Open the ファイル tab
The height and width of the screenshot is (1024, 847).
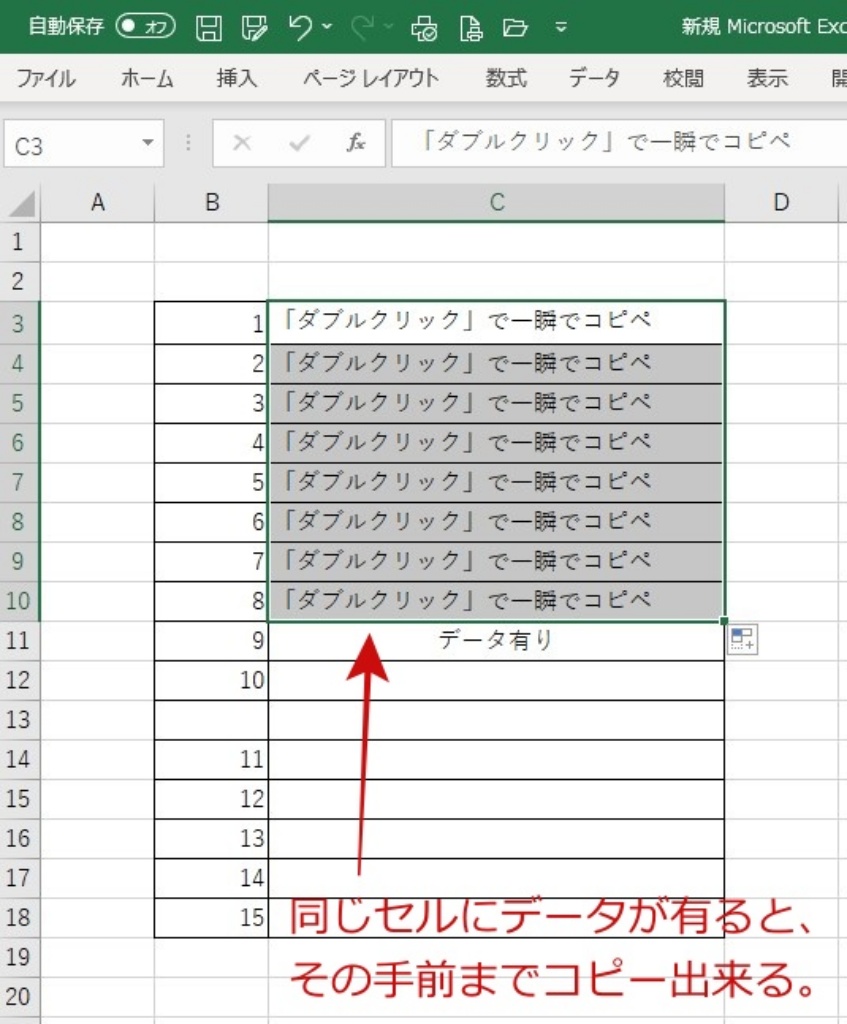click(46, 78)
